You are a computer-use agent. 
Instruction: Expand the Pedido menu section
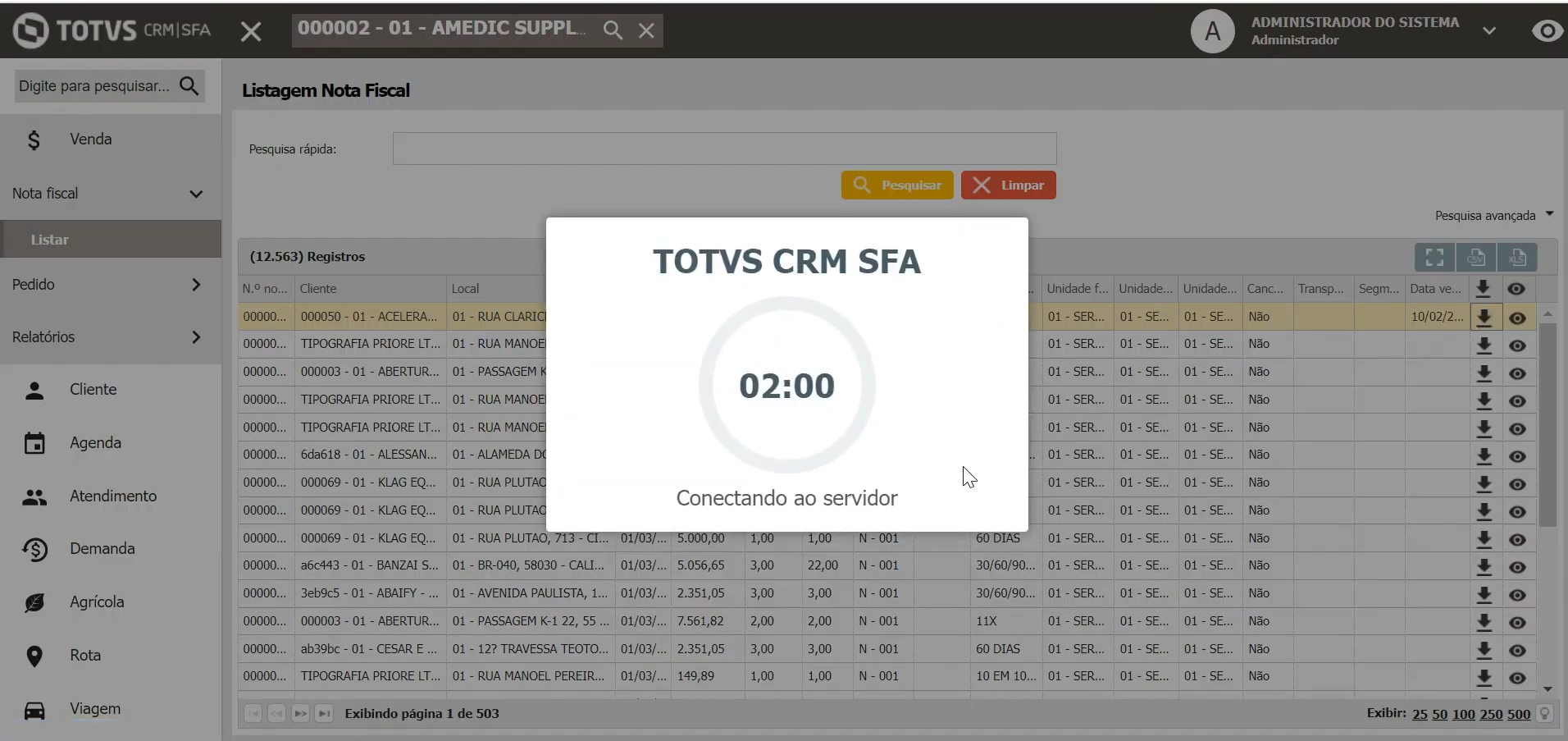(x=196, y=285)
